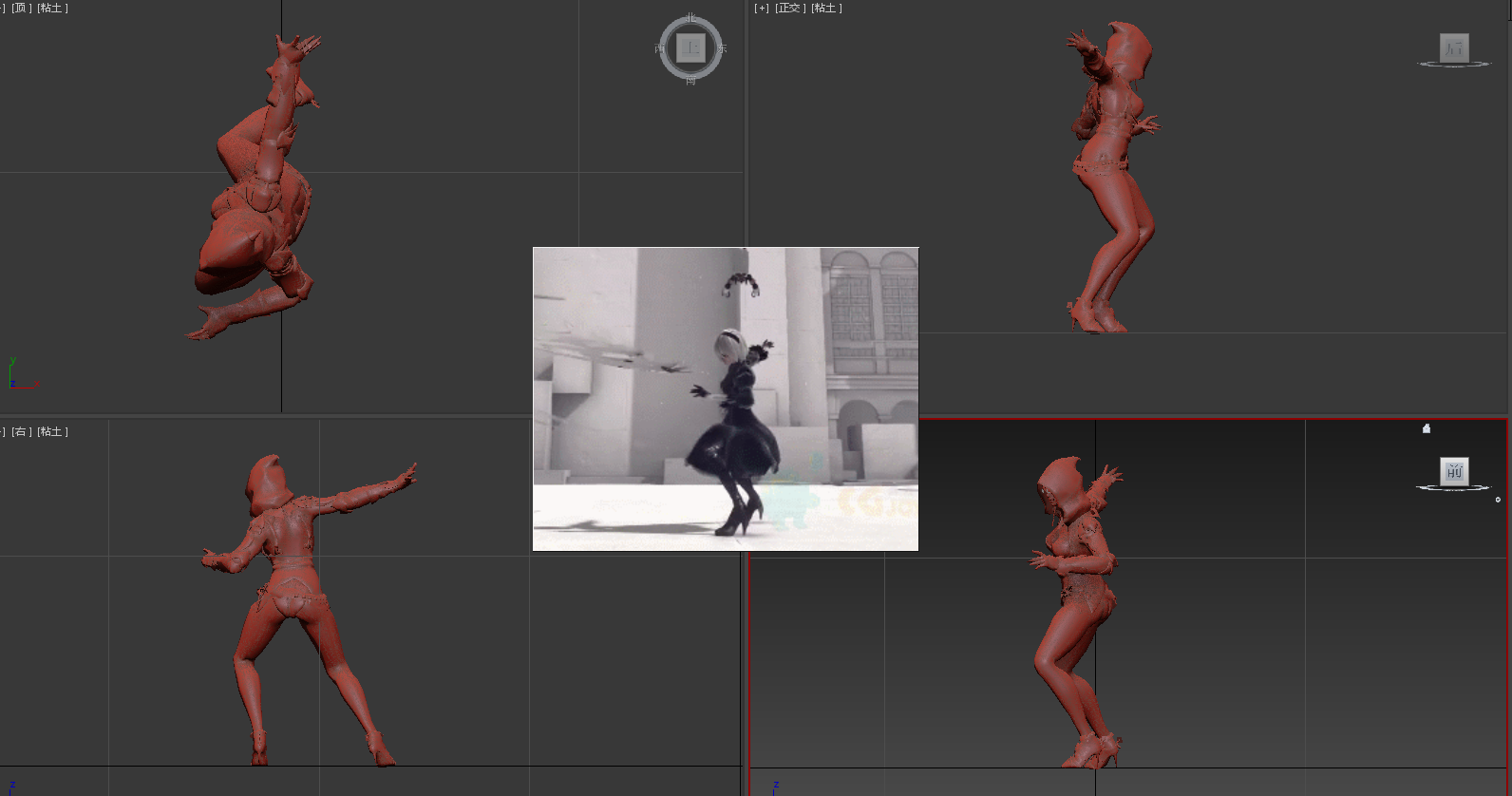Click the 前 (front) ViewCube face in active viewport
The image size is (1512, 796).
pos(1454,471)
